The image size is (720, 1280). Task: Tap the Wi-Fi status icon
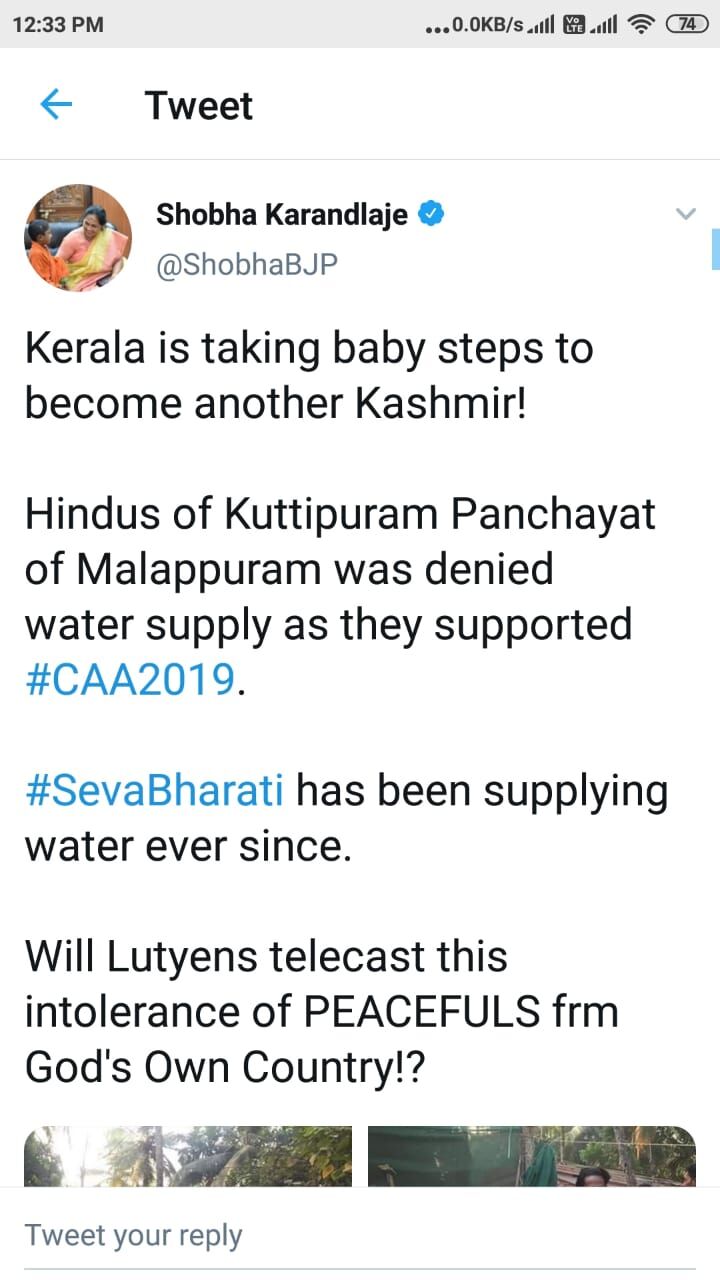640,24
